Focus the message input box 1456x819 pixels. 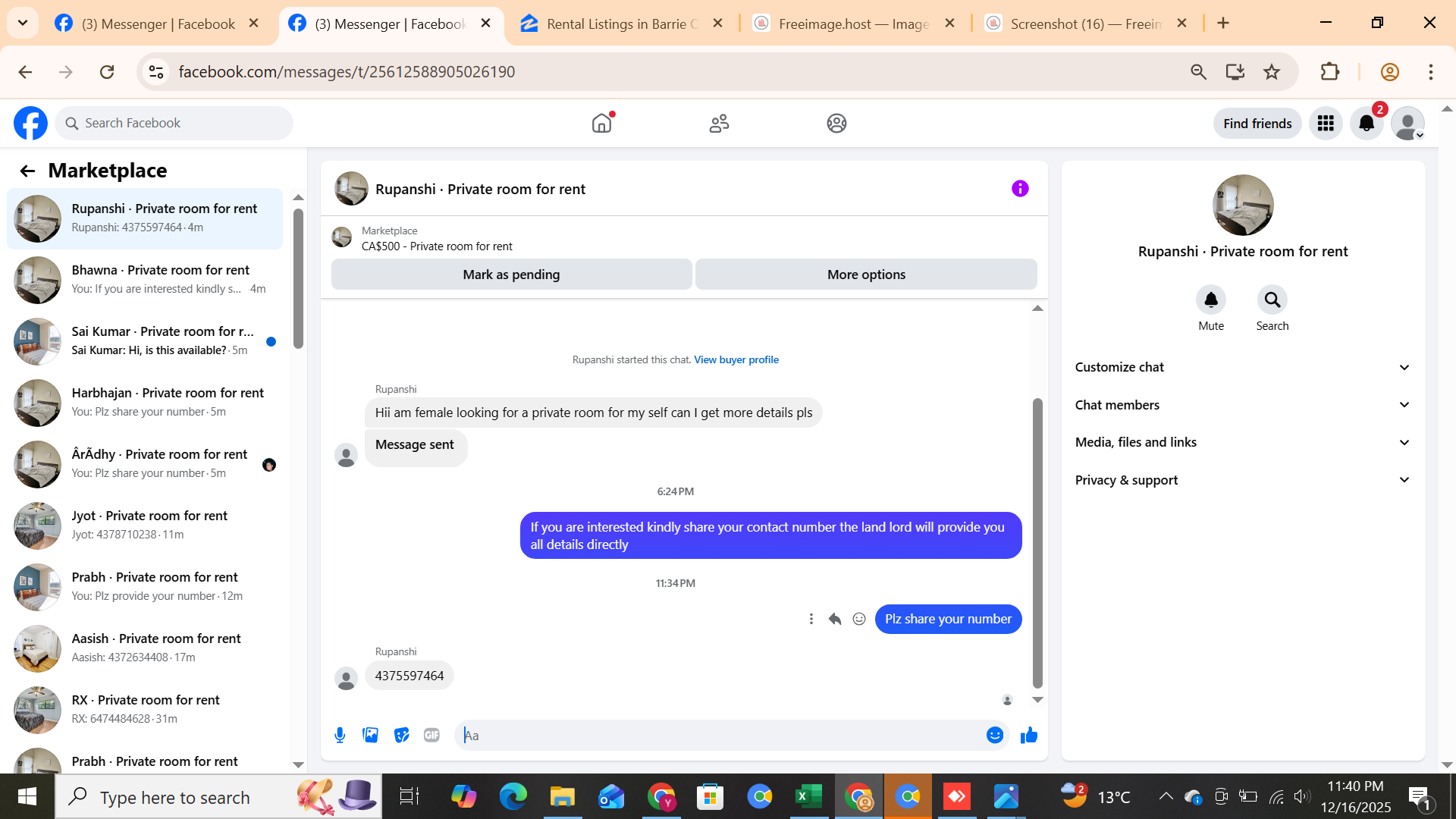point(720,735)
